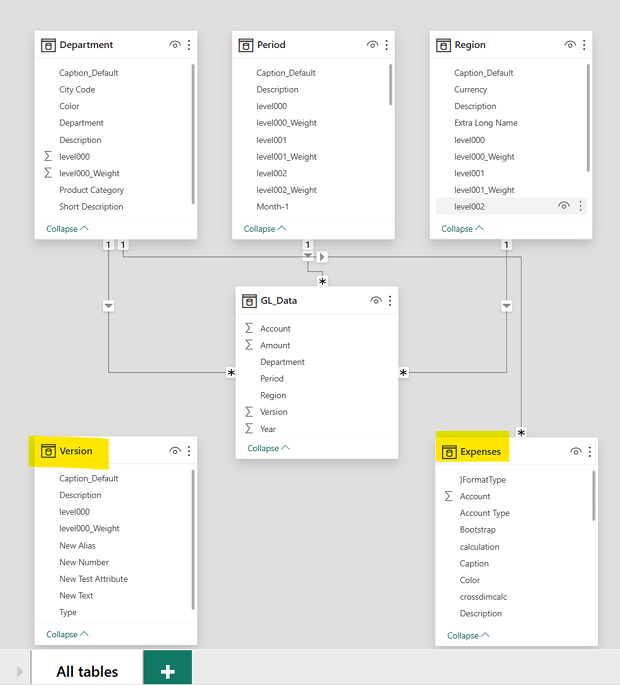
Task: Click the Expenses table icon
Action: click(x=449, y=452)
